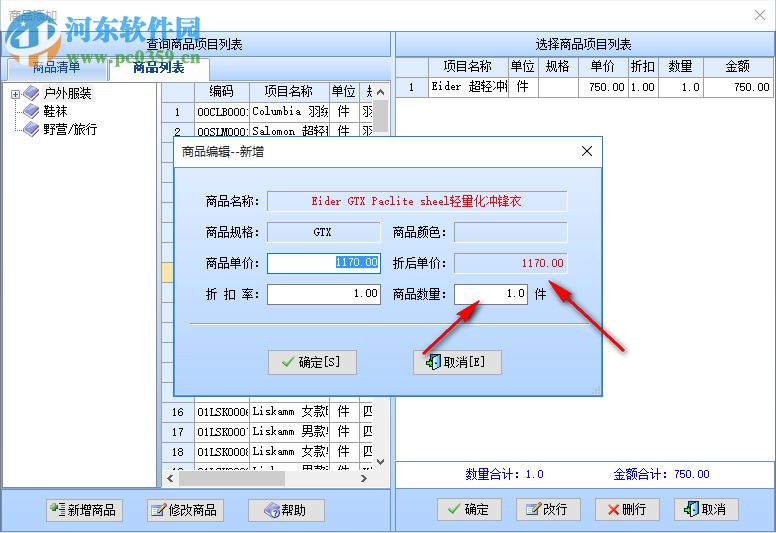Click the 数量 column header
The width and height of the screenshot is (776, 533).
pos(680,67)
